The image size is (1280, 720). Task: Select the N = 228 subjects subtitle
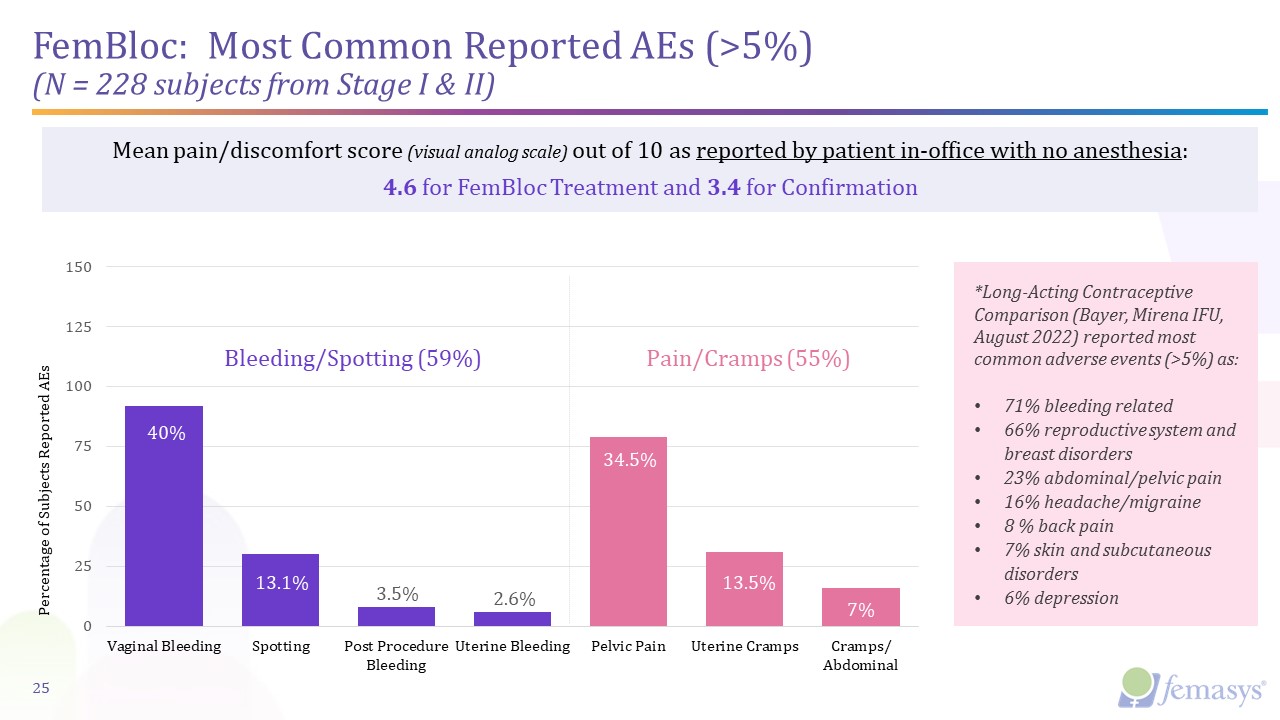(265, 87)
